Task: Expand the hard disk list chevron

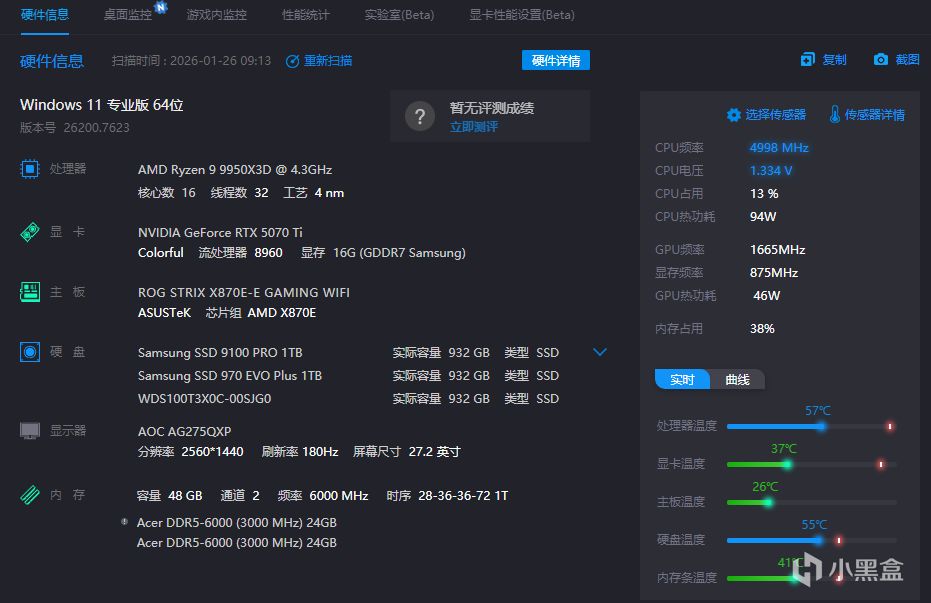Action: [600, 352]
